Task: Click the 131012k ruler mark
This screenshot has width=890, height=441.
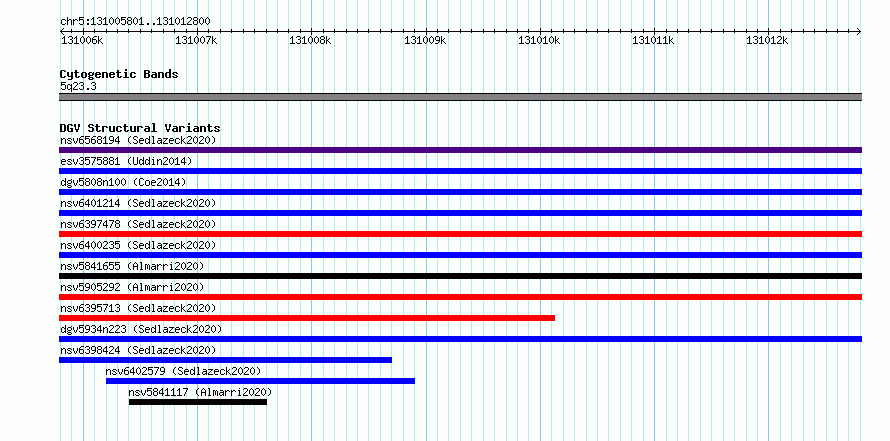Action: (x=767, y=40)
